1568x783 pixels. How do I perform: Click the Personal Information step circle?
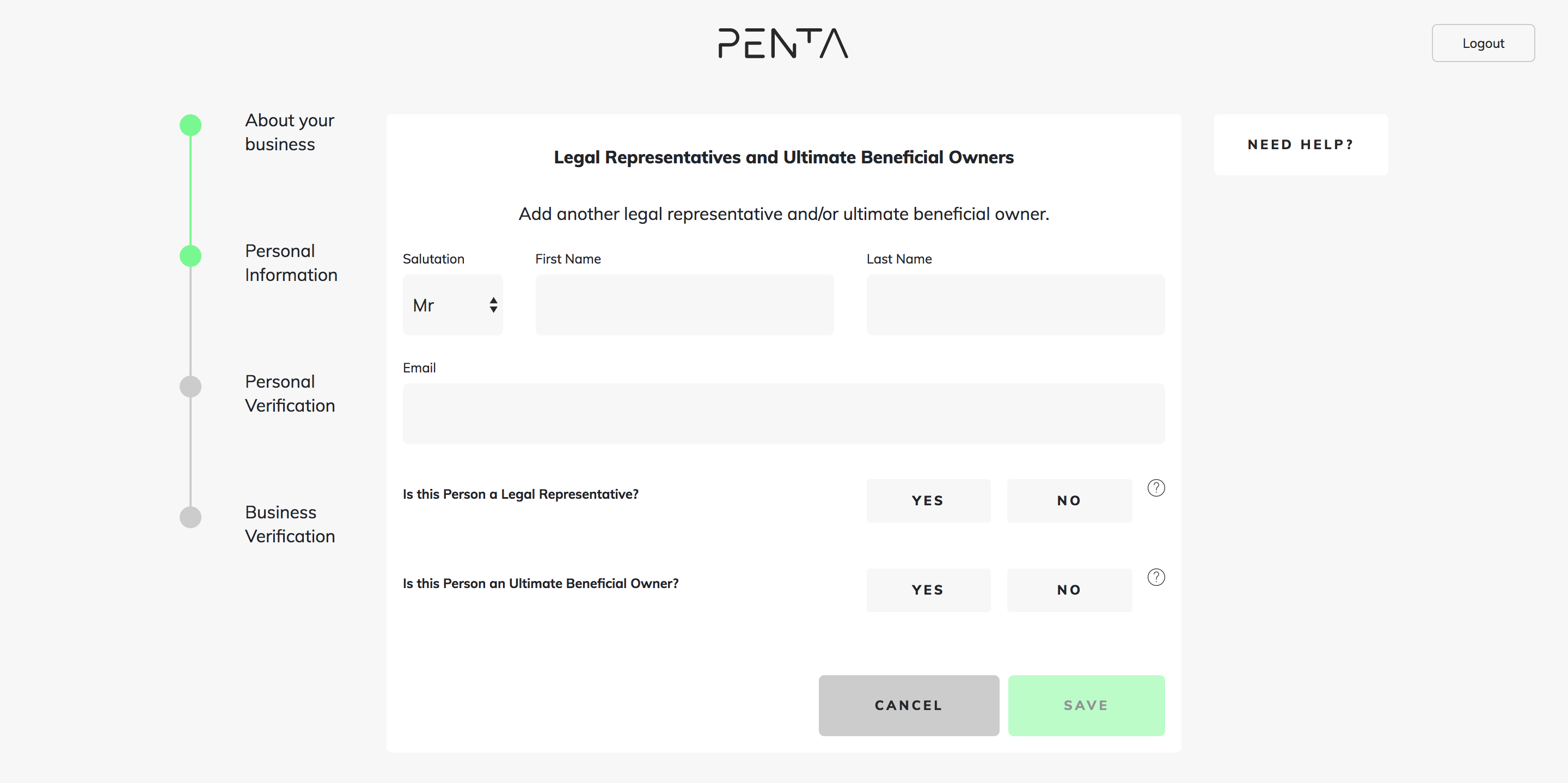pos(191,256)
